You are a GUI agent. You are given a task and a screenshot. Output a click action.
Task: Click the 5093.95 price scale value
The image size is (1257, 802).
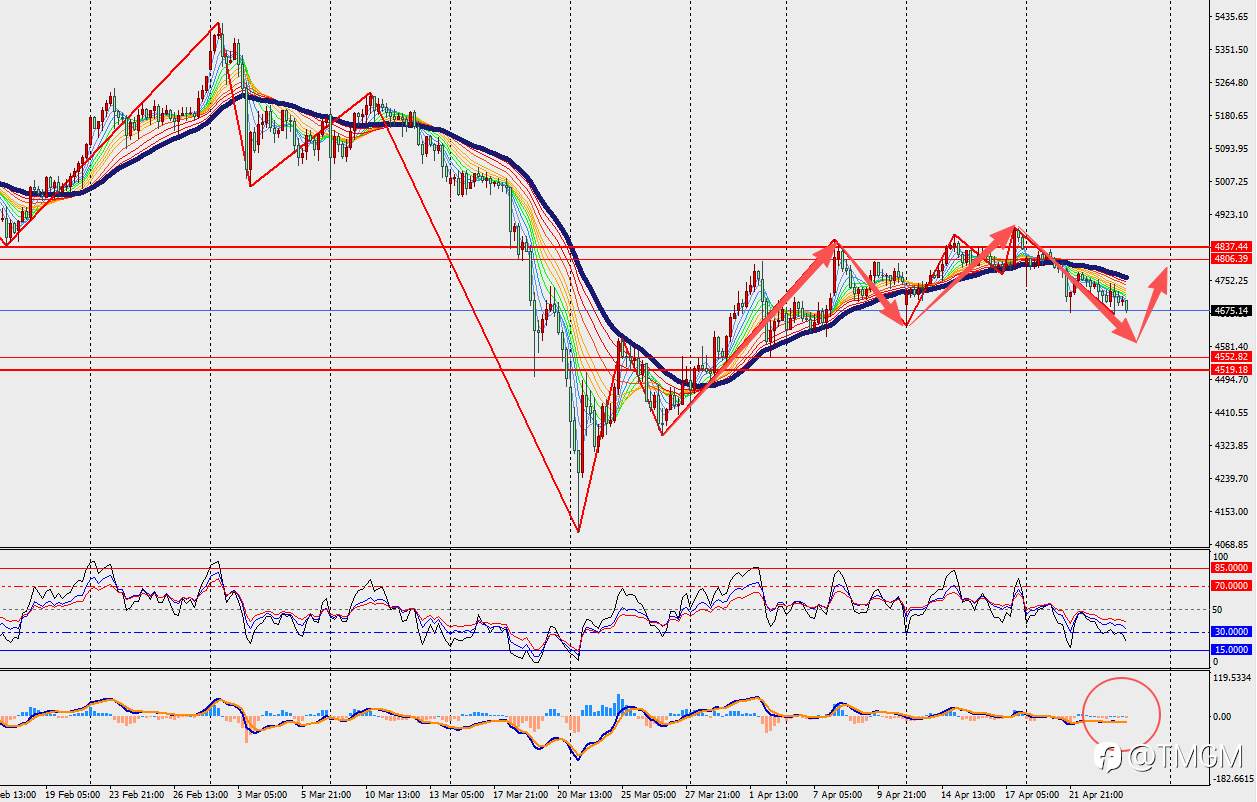[x=1232, y=149]
